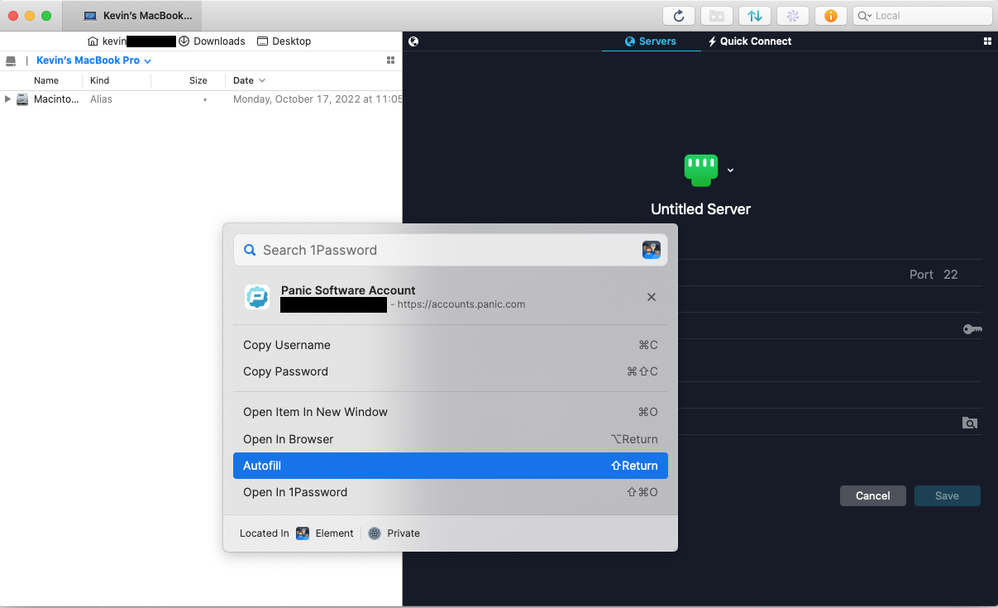Dismiss the Panic Software Account item
Image resolution: width=998 pixels, height=608 pixels.
(651, 297)
